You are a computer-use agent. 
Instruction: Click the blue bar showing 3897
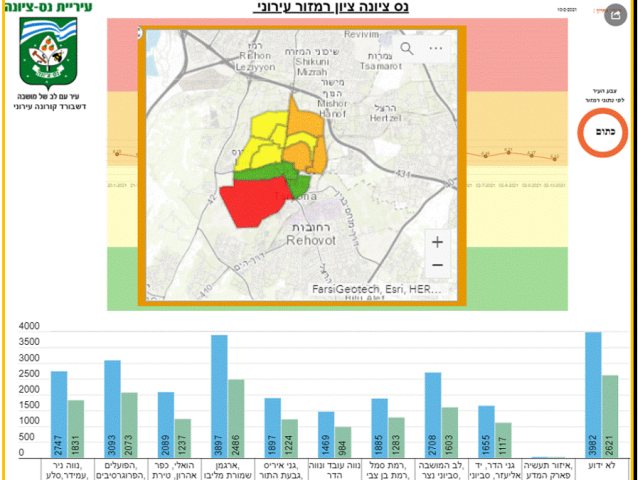tap(220, 396)
